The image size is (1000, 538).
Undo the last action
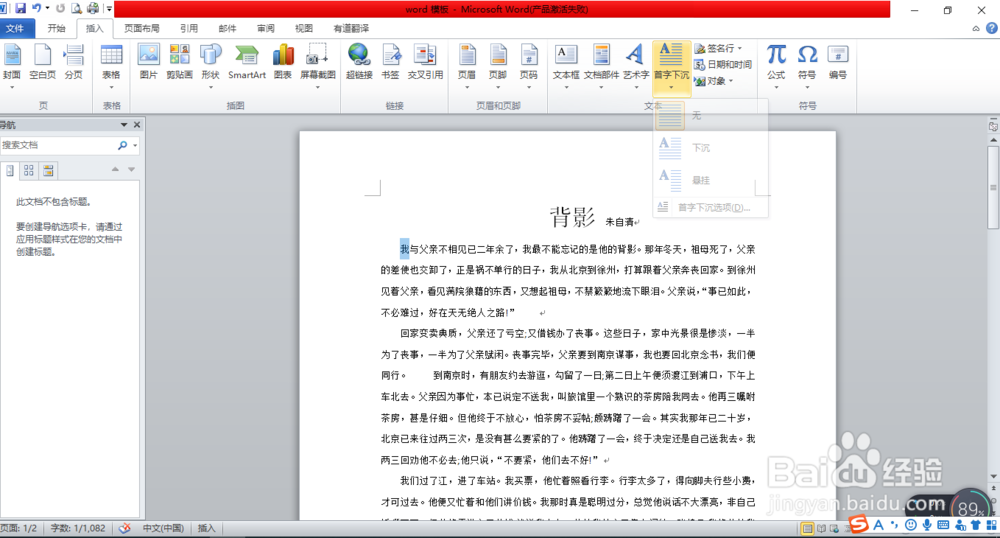(36, 8)
